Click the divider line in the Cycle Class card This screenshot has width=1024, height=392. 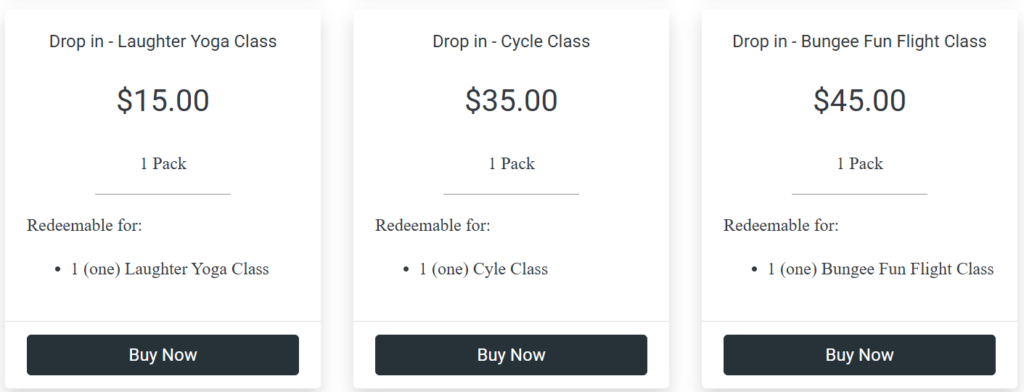(x=511, y=194)
